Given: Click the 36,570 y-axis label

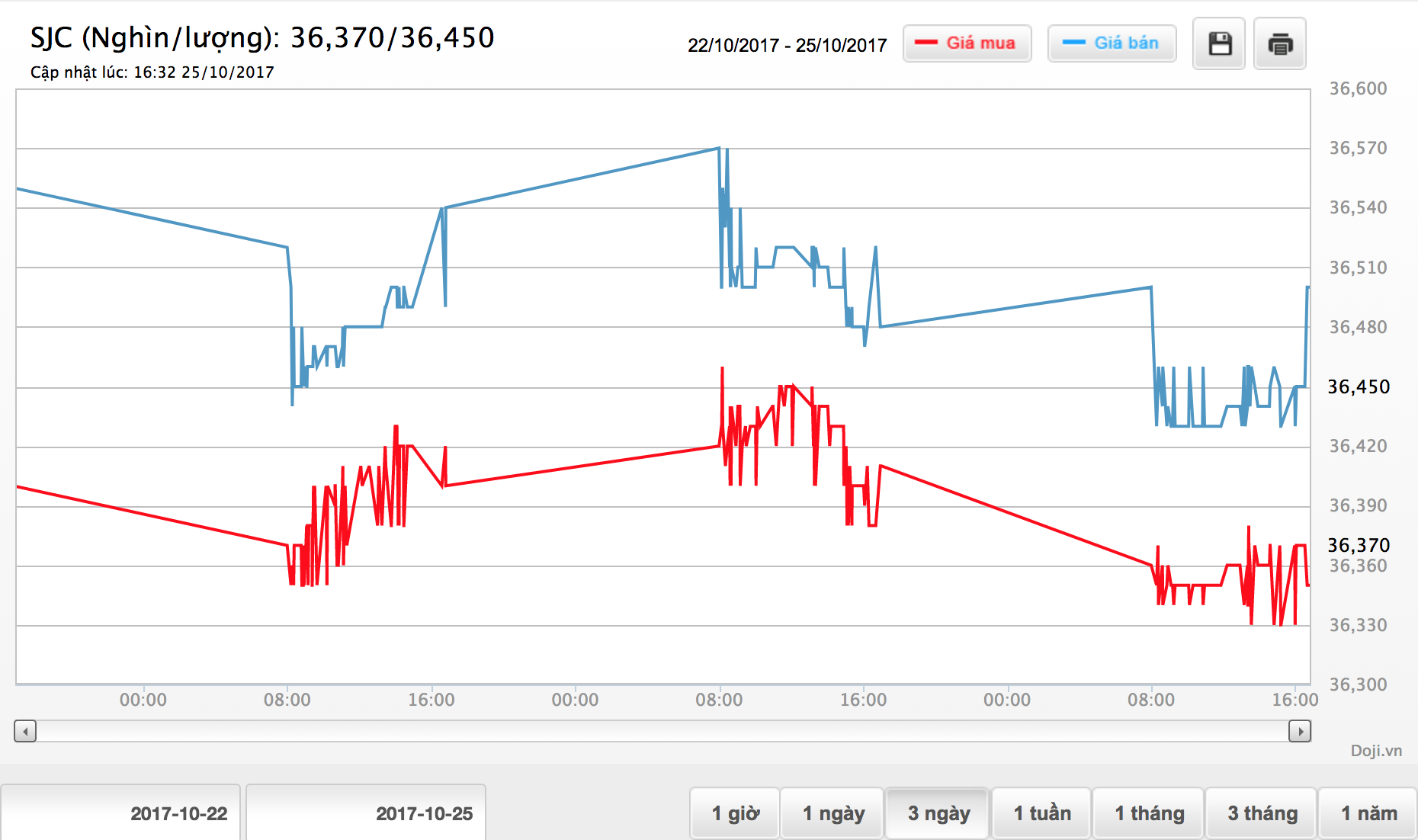Looking at the screenshot, I should 1358,149.
